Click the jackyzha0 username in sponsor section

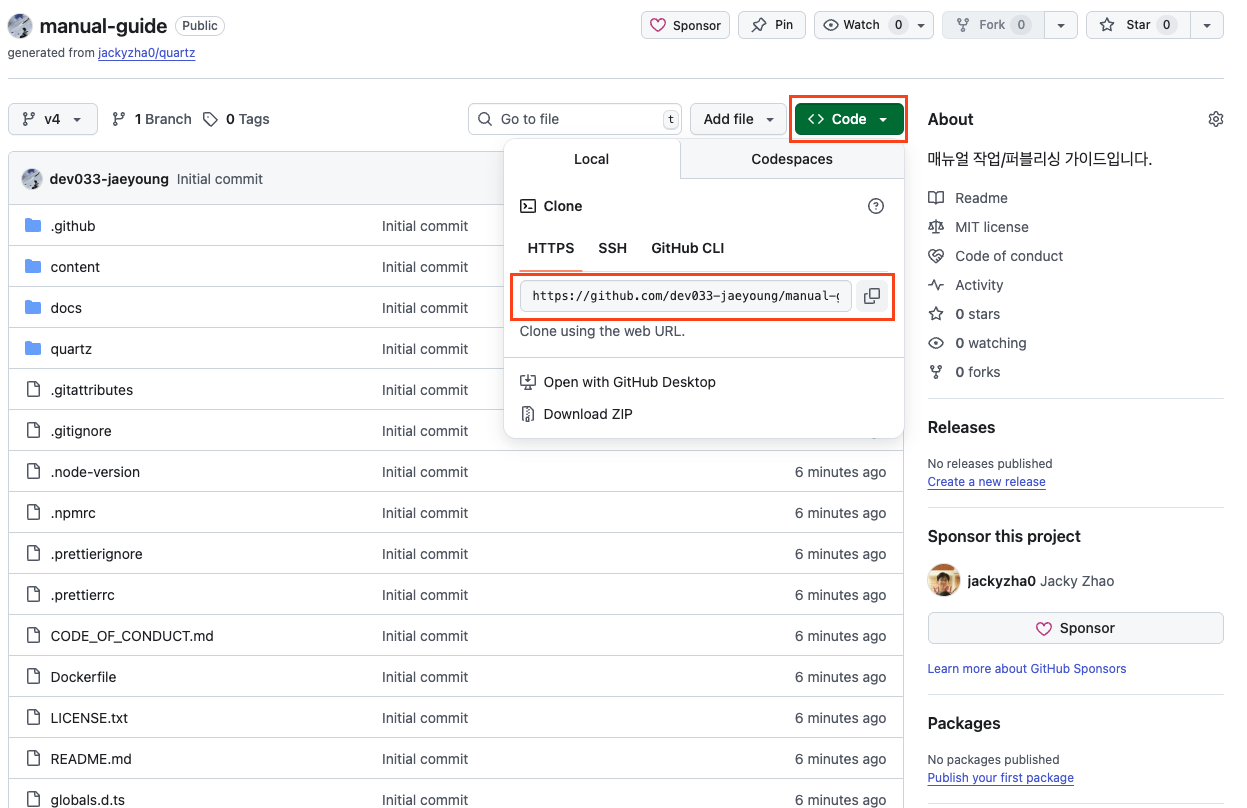[x=1001, y=581]
